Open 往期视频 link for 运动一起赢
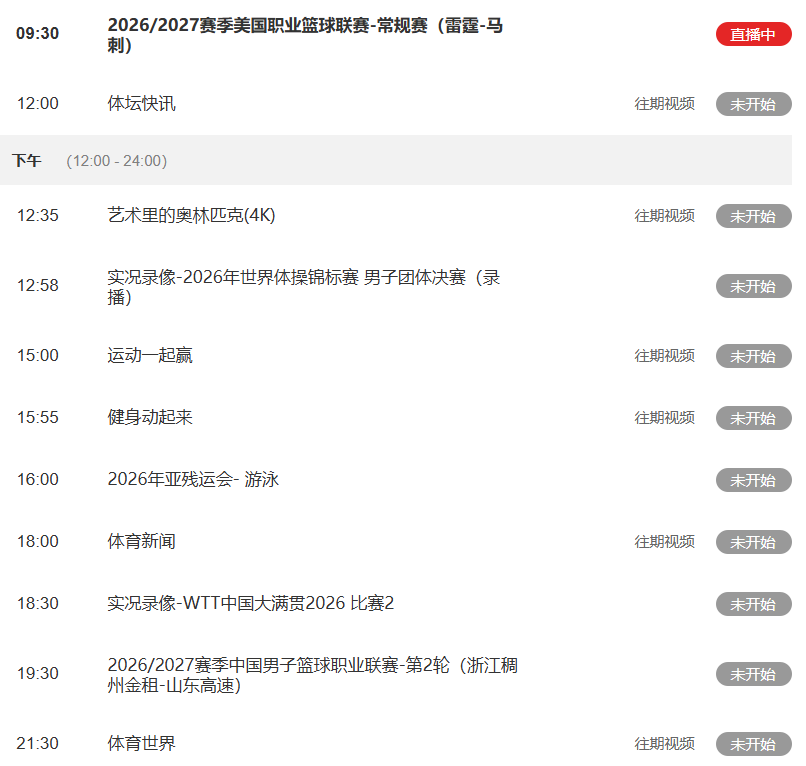 (x=665, y=356)
